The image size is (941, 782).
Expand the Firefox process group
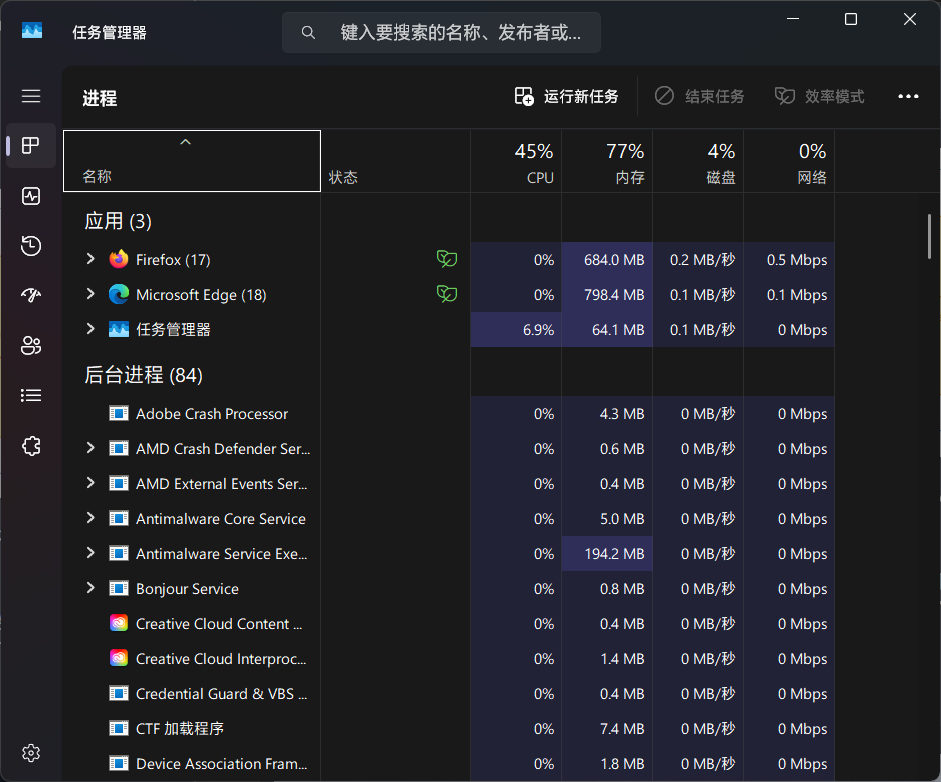pos(90,259)
